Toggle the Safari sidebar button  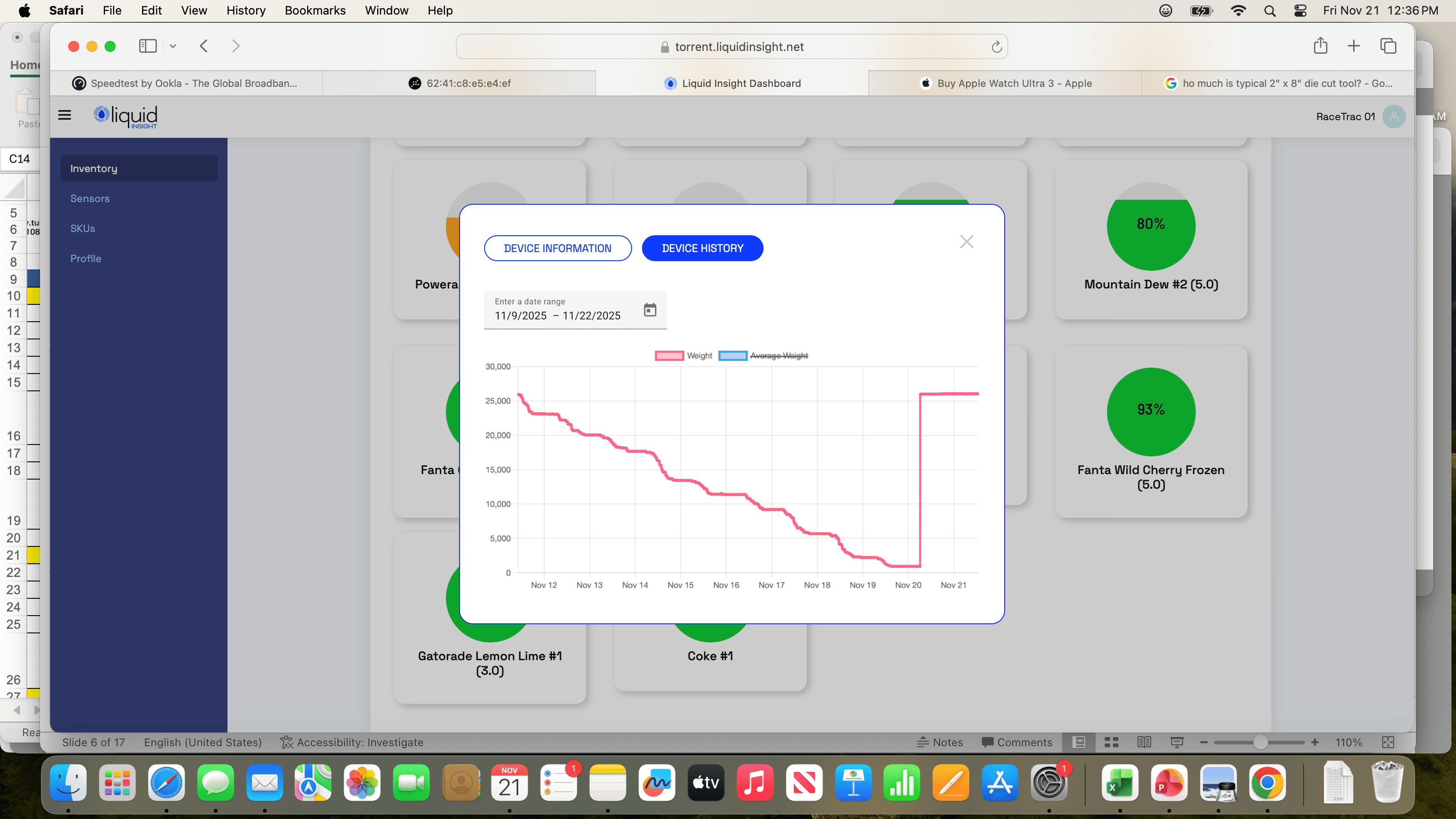(147, 46)
